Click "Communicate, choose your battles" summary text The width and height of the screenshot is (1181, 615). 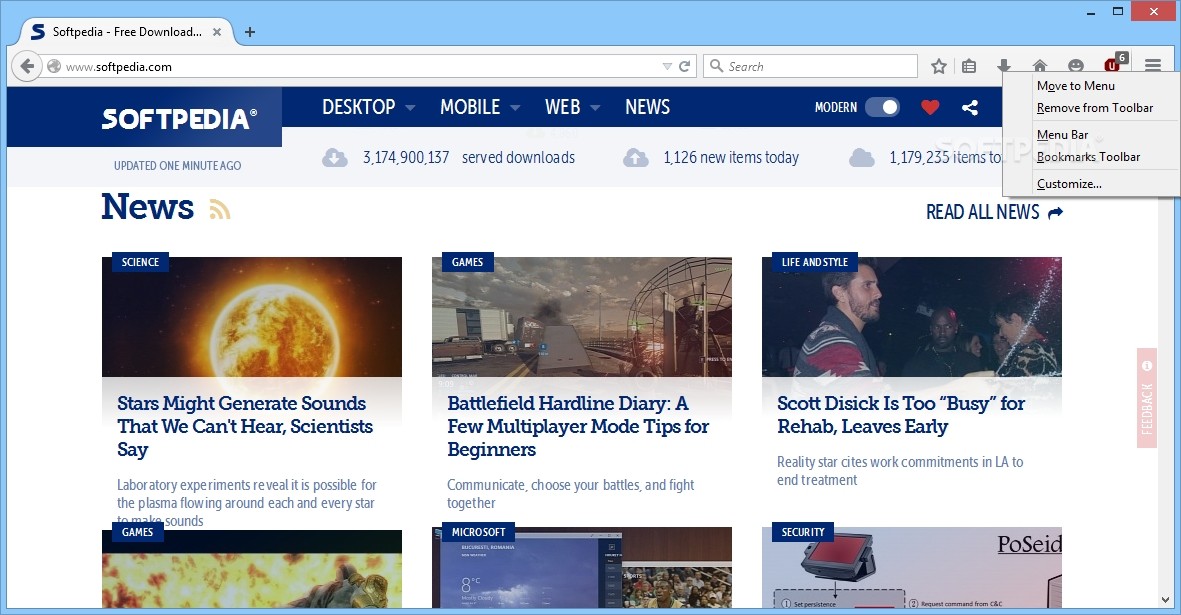(x=570, y=494)
